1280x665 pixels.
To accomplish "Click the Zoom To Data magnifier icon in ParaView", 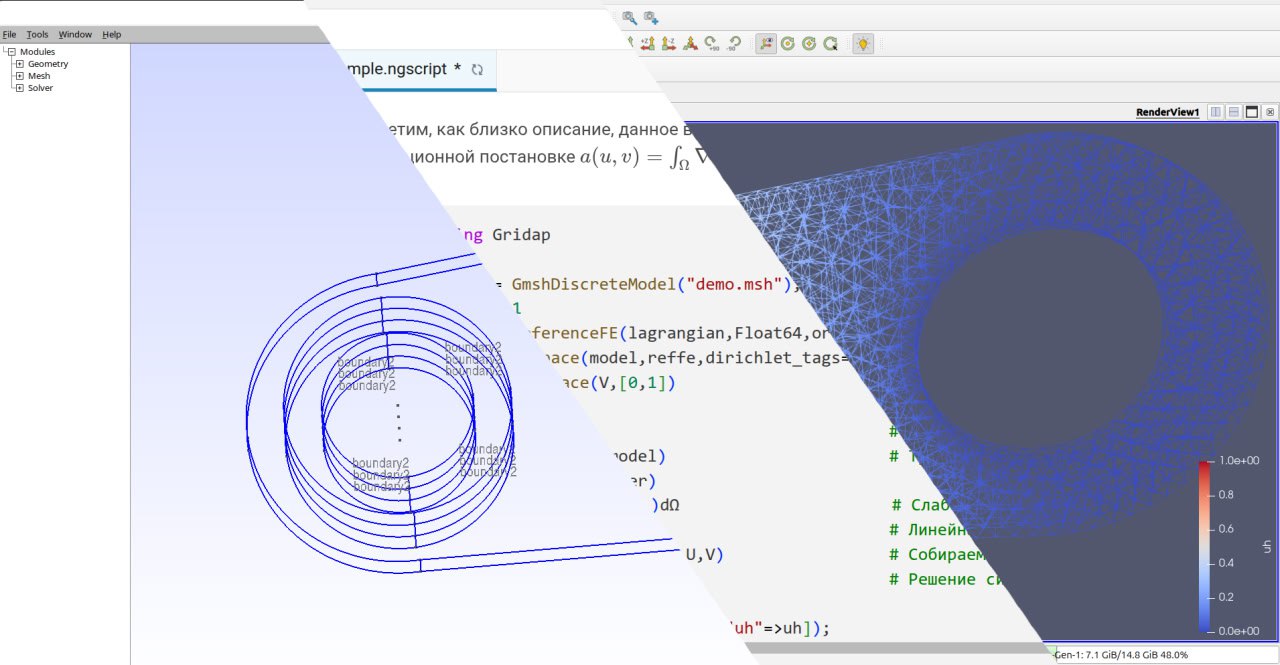I will coord(630,18).
